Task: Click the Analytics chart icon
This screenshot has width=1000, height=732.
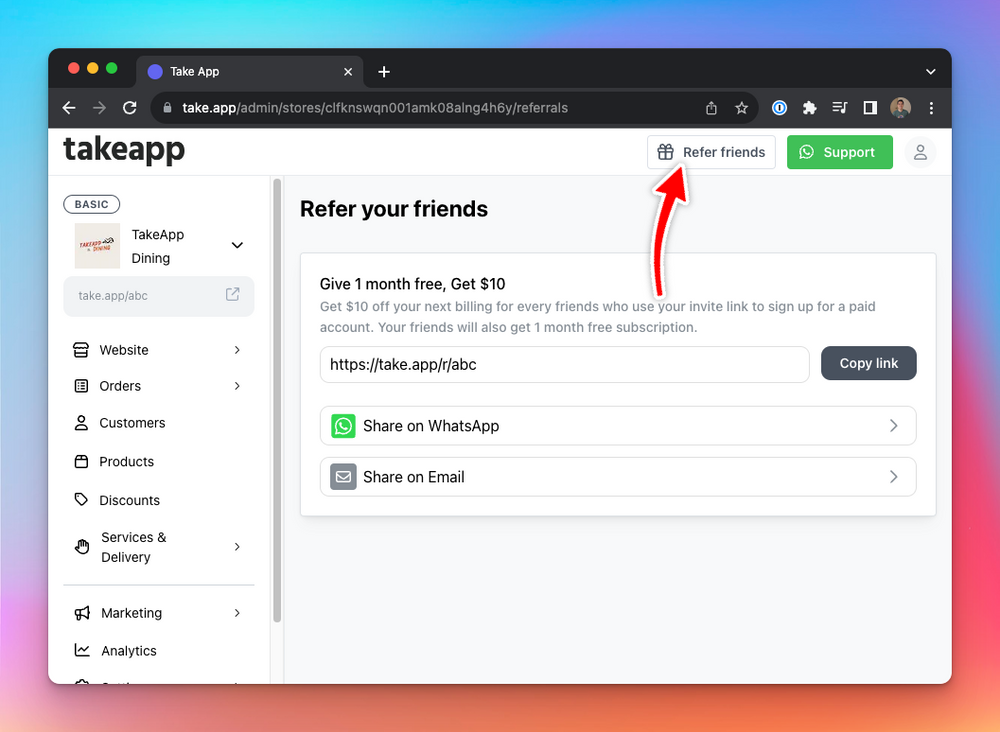Action: [x=82, y=650]
